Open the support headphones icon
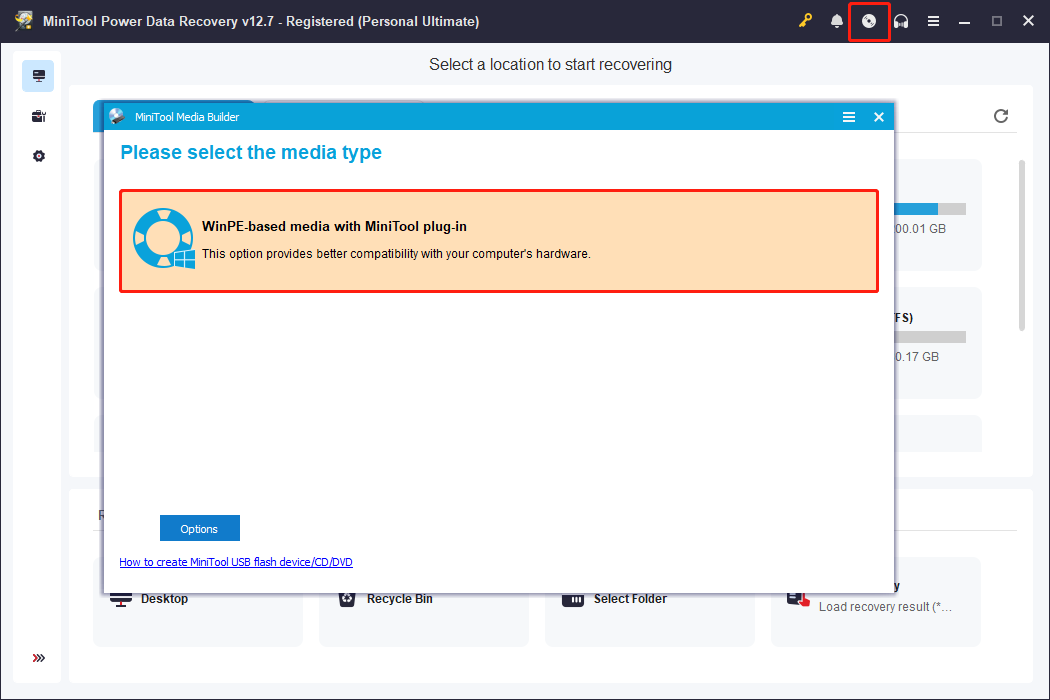The image size is (1050, 700). [x=901, y=21]
